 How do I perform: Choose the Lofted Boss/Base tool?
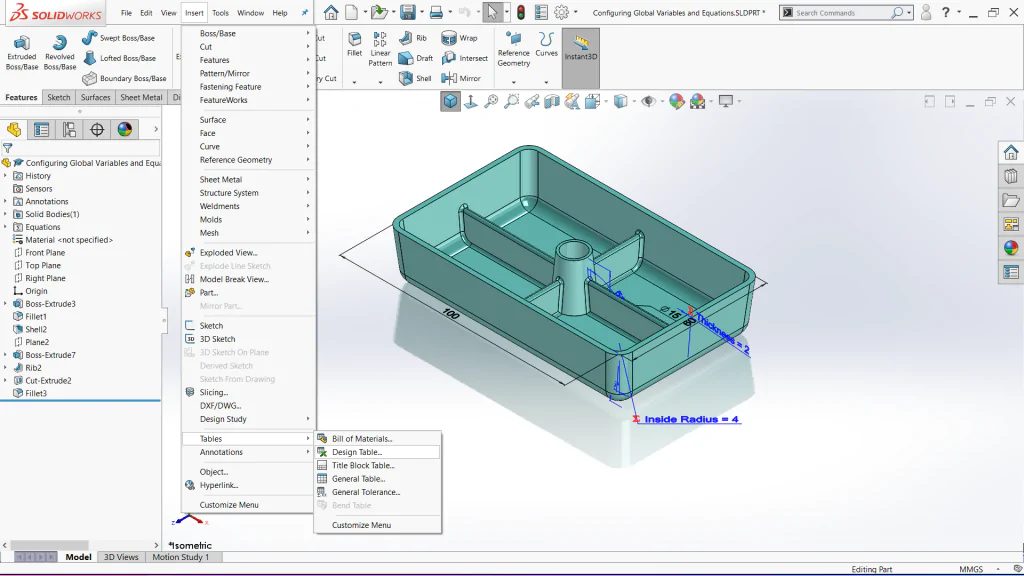point(120,58)
